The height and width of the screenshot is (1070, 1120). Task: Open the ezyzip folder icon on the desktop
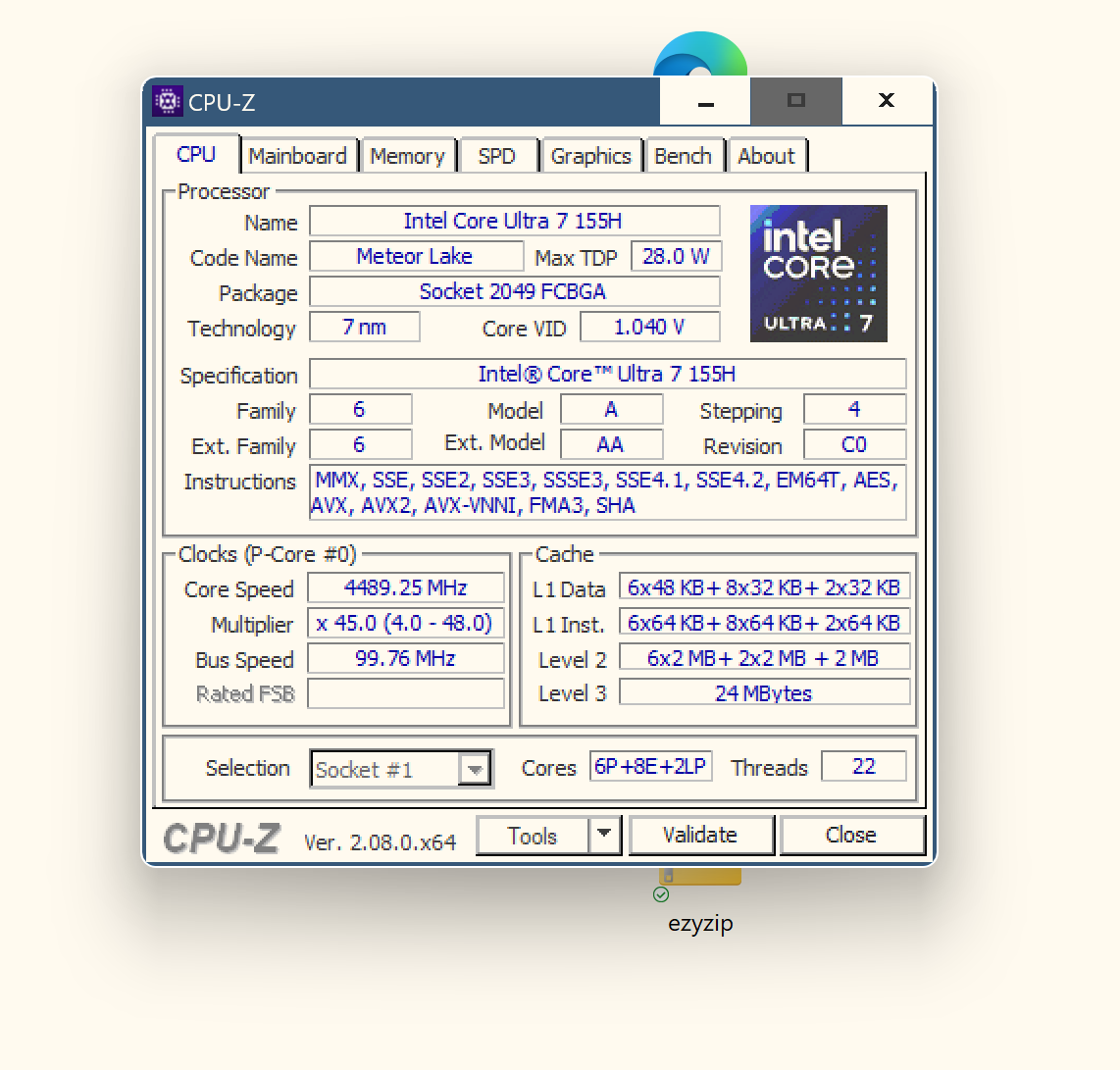coord(700,876)
